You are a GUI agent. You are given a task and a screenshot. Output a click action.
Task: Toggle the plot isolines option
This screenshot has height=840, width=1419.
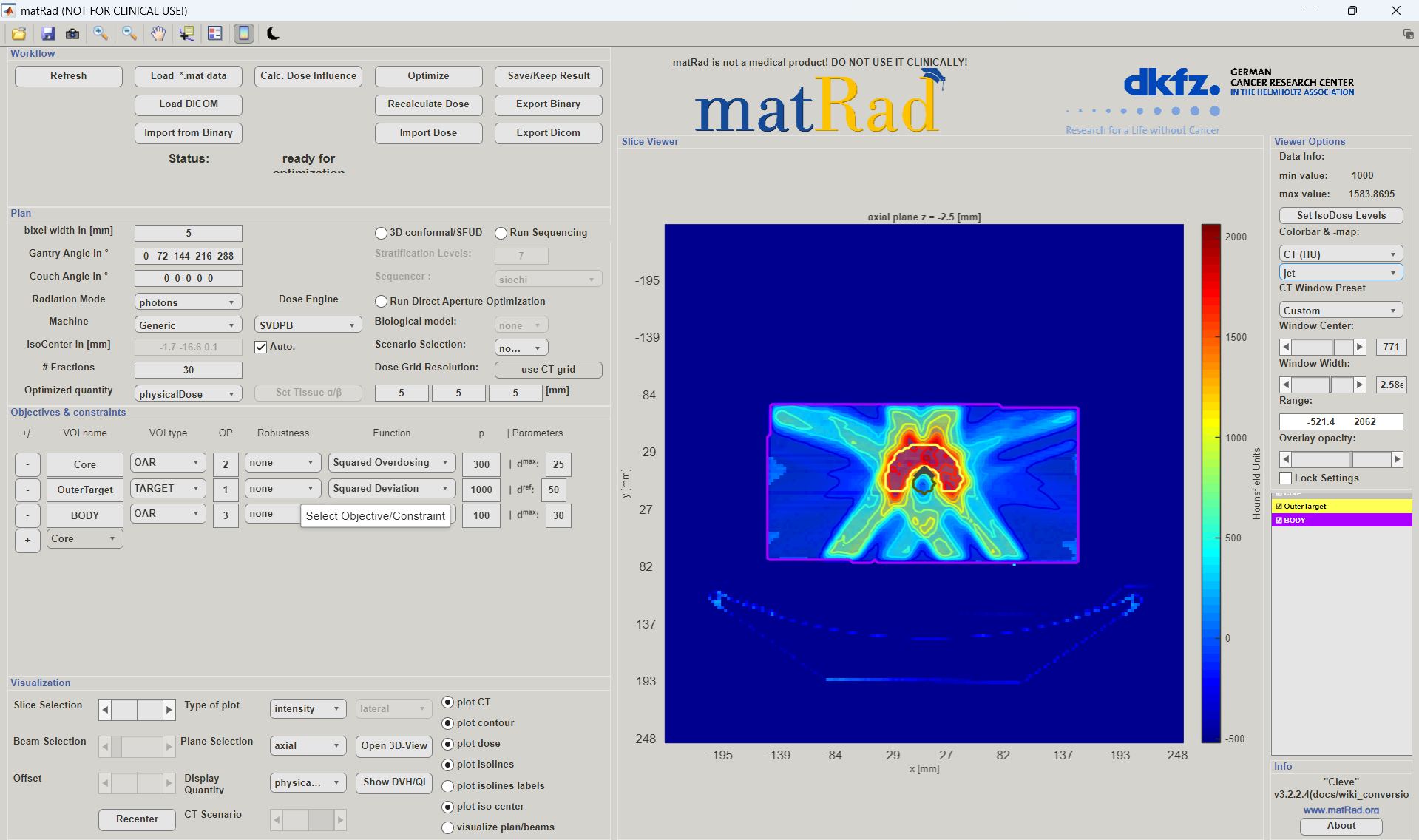(447, 765)
